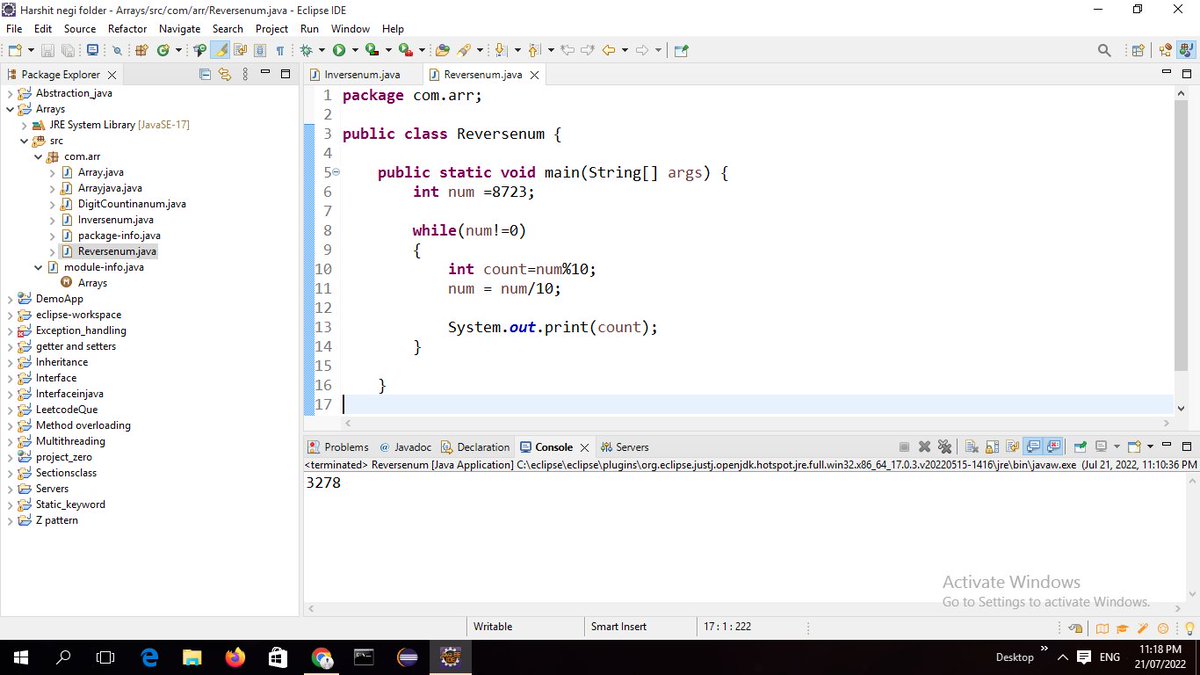Collapse the com.arr package node
This screenshot has width=1200, height=675.
click(38, 157)
